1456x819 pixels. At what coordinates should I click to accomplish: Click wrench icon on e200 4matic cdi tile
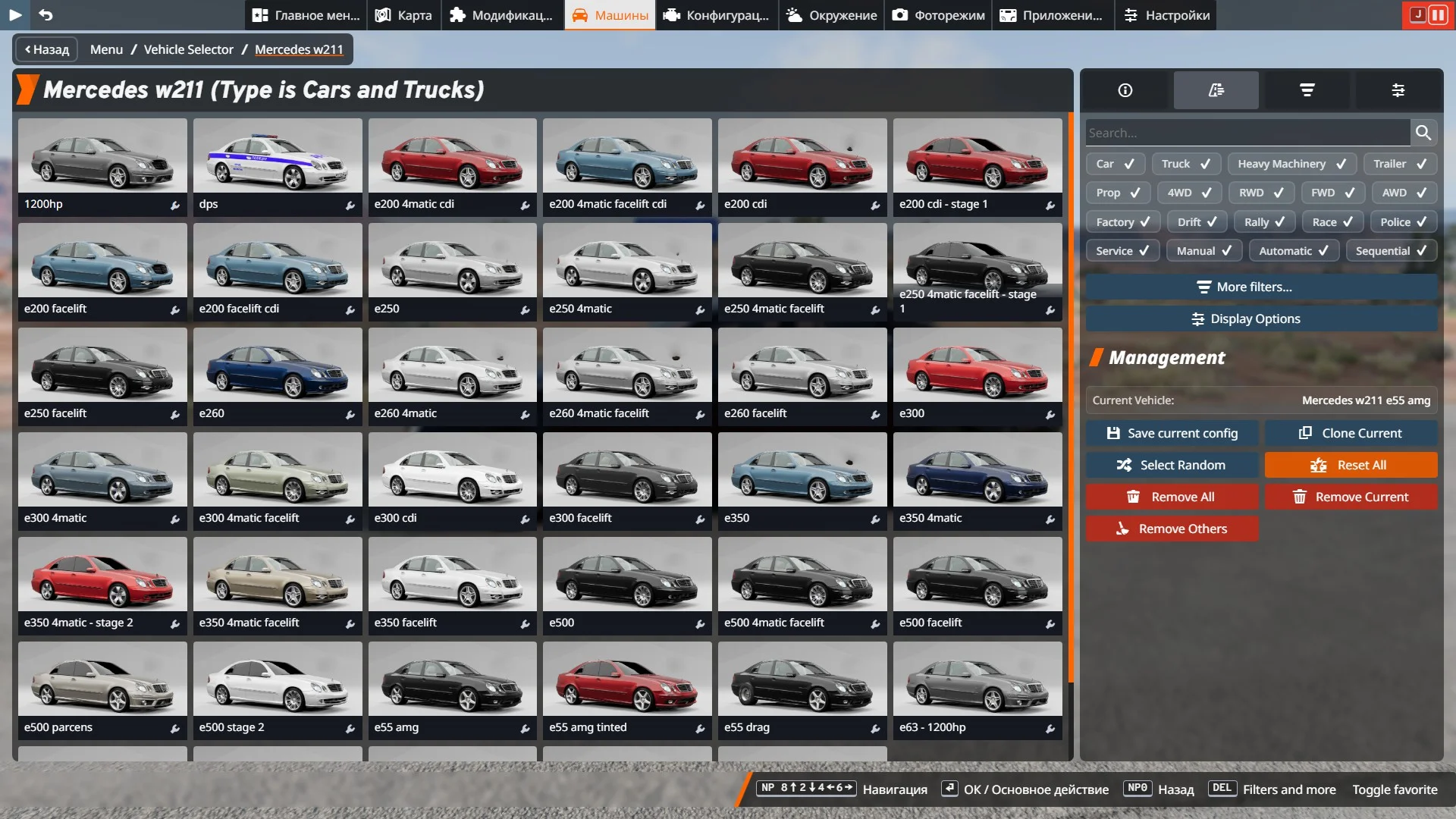526,205
